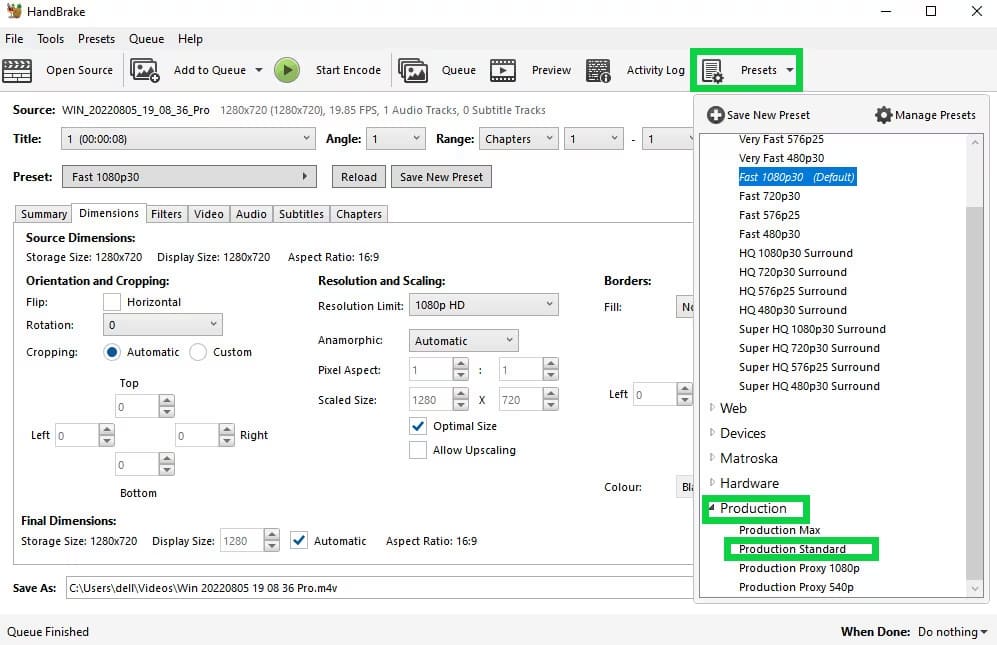The height and width of the screenshot is (645, 997).
Task: Switch to the Chapters tab
Action: [359, 214]
